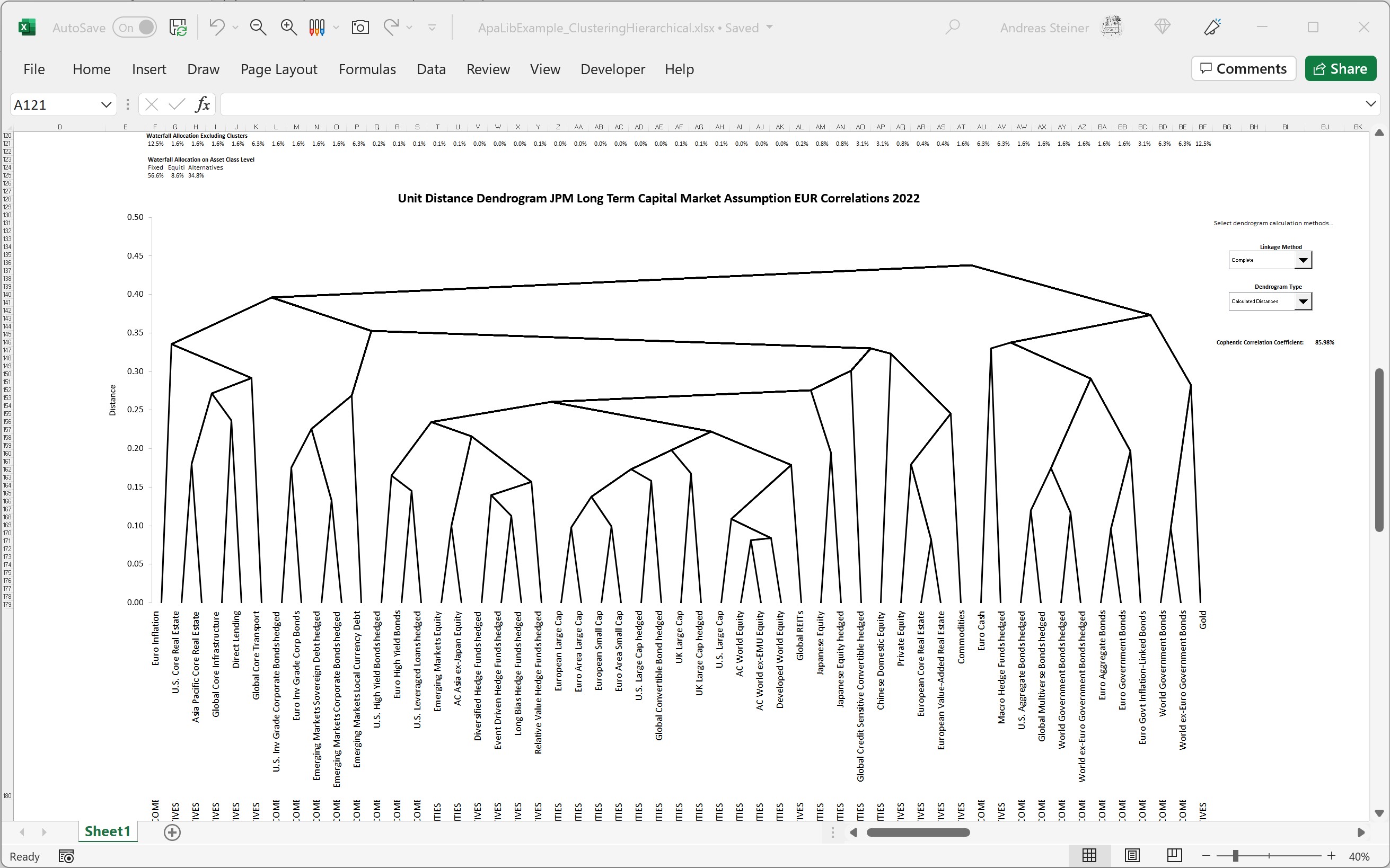Screen dimensions: 1390x868
Task: Switch to the Home tab
Action: pyautogui.click(x=92, y=69)
